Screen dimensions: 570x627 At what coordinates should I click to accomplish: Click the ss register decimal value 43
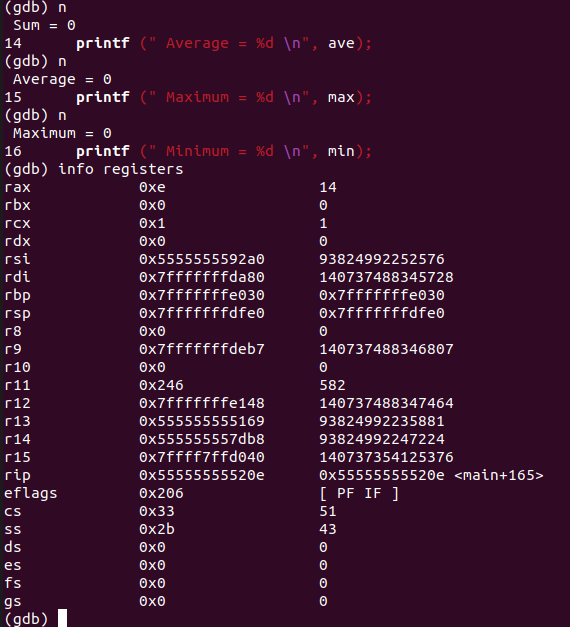point(328,529)
